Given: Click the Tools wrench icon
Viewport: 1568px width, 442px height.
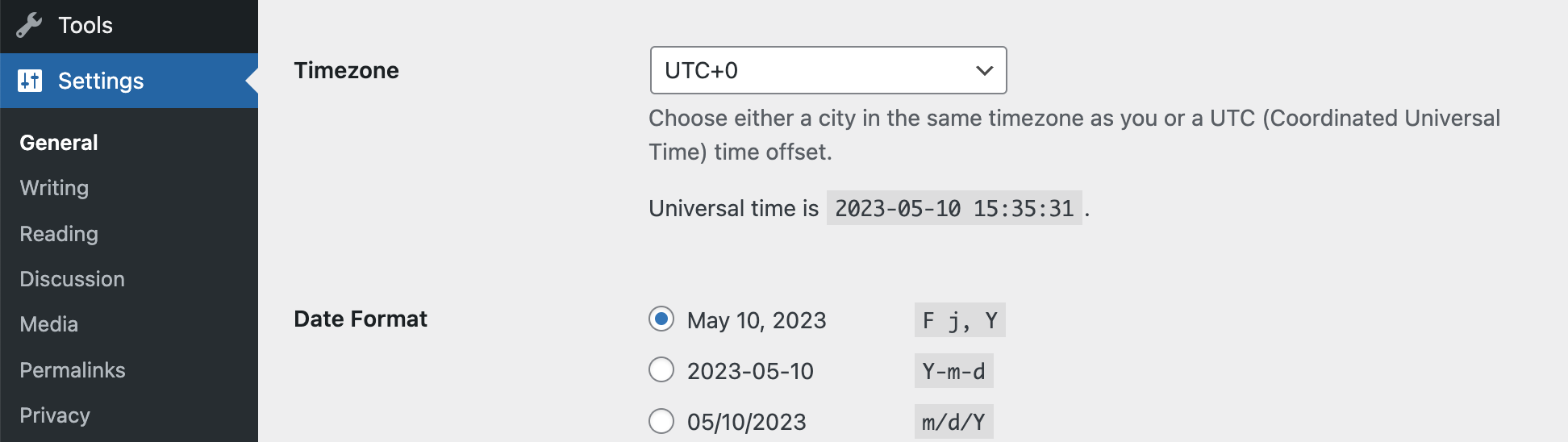Looking at the screenshot, I should point(29,26).
